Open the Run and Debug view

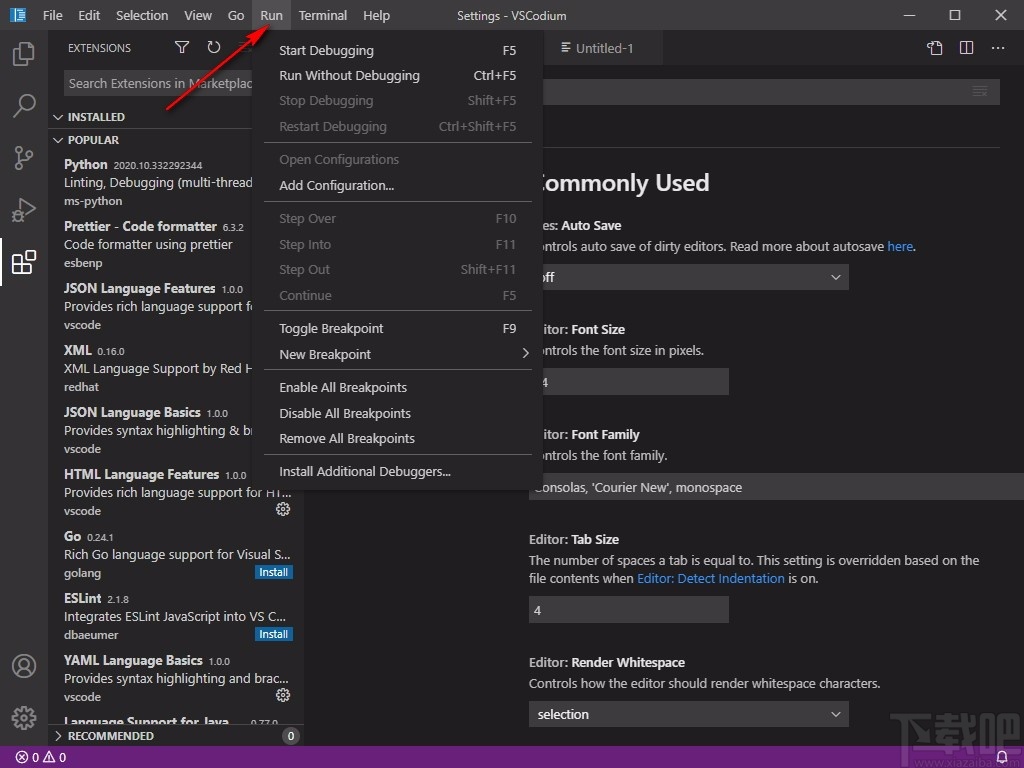pos(24,210)
